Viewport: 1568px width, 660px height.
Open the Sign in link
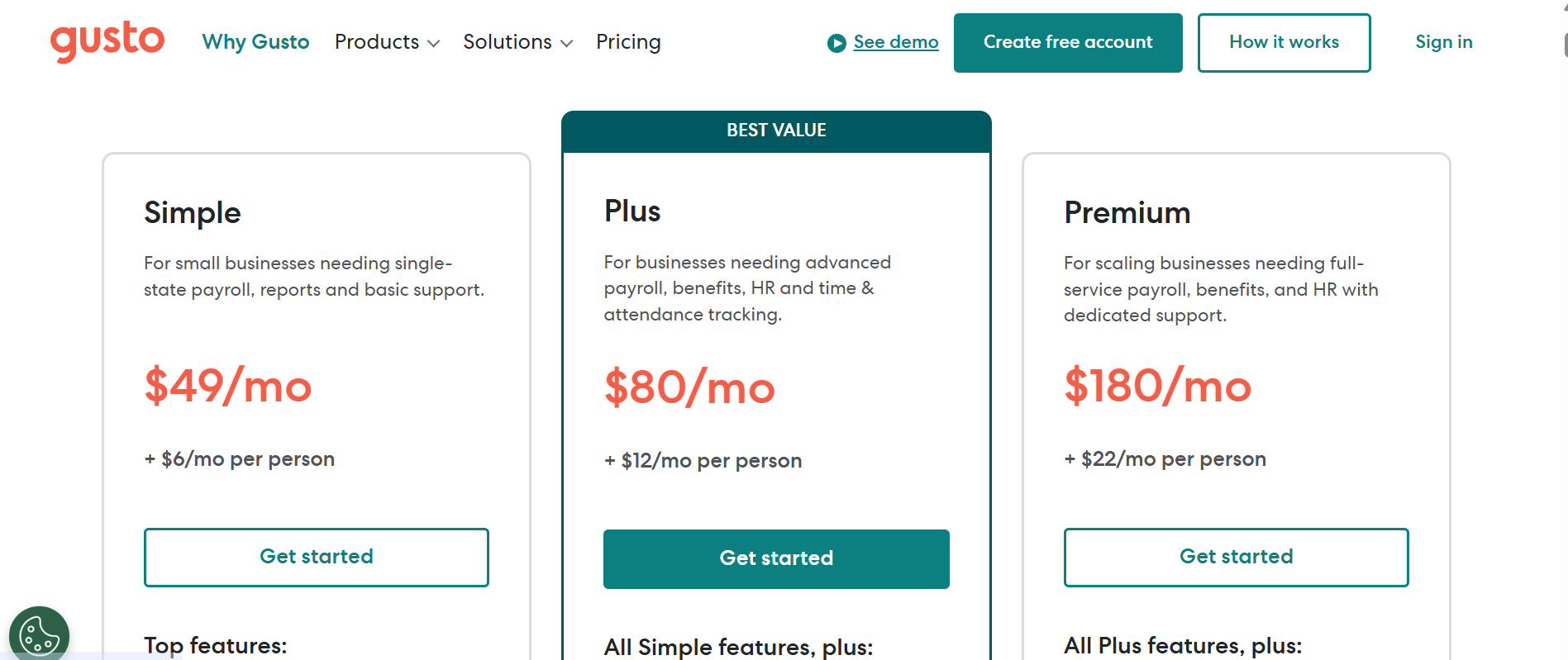point(1444,41)
